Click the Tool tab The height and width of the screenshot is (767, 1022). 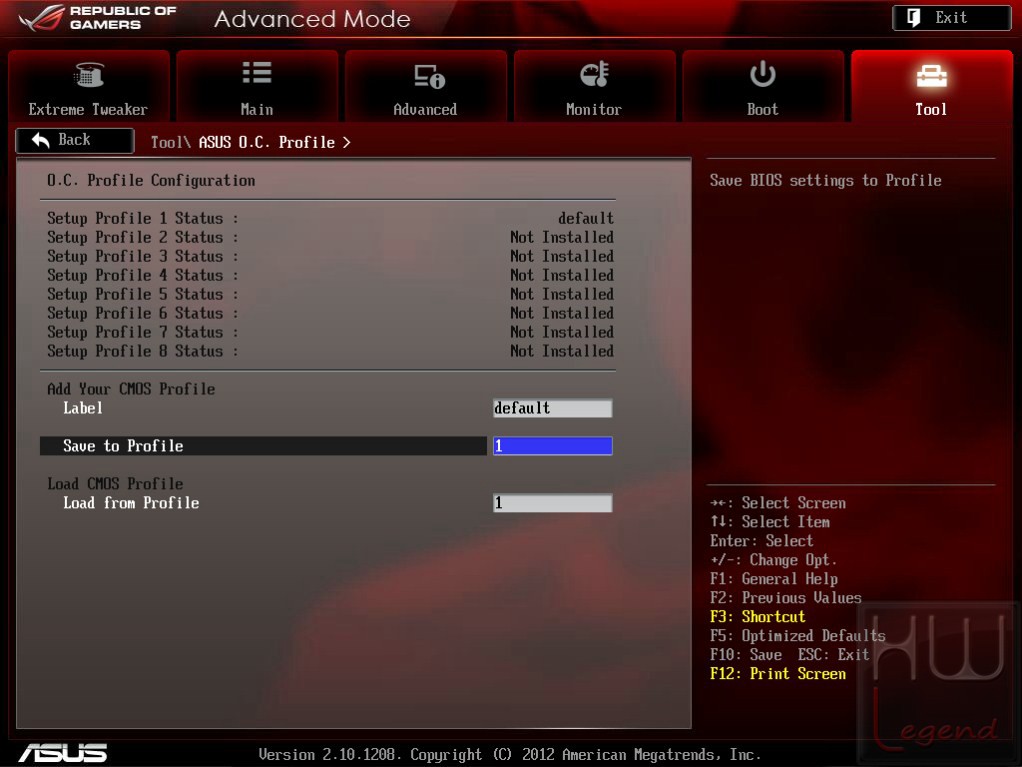931,86
